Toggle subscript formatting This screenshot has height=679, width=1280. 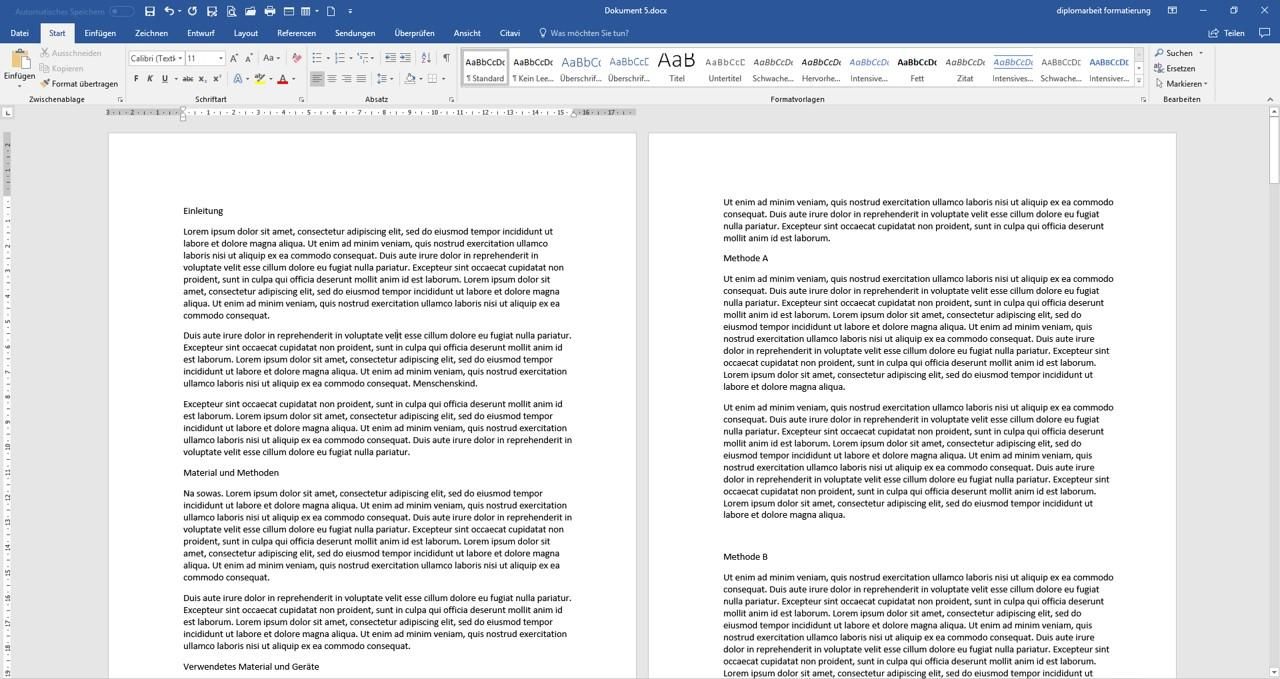202,79
